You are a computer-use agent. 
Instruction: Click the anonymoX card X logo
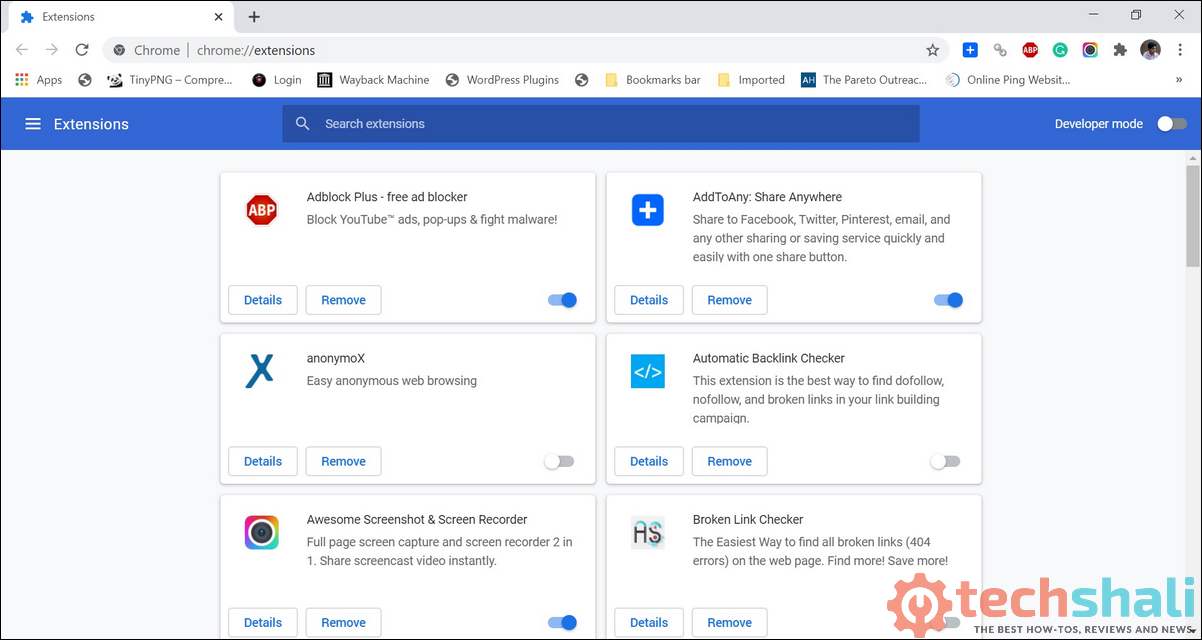coord(260,371)
